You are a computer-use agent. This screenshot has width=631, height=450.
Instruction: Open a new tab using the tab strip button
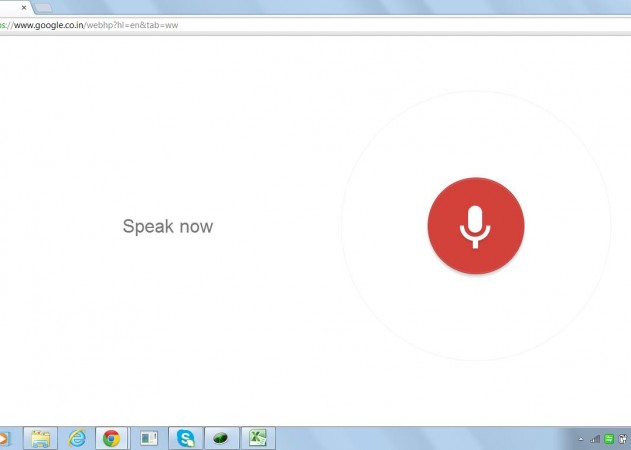[x=43, y=7]
